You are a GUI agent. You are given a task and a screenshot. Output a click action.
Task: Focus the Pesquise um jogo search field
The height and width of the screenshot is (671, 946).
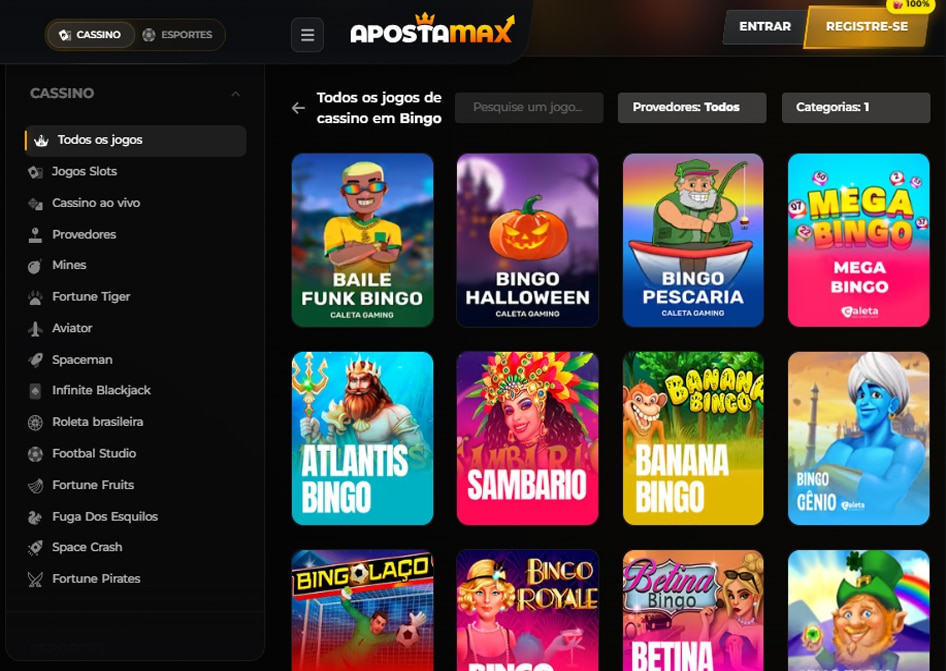529,107
